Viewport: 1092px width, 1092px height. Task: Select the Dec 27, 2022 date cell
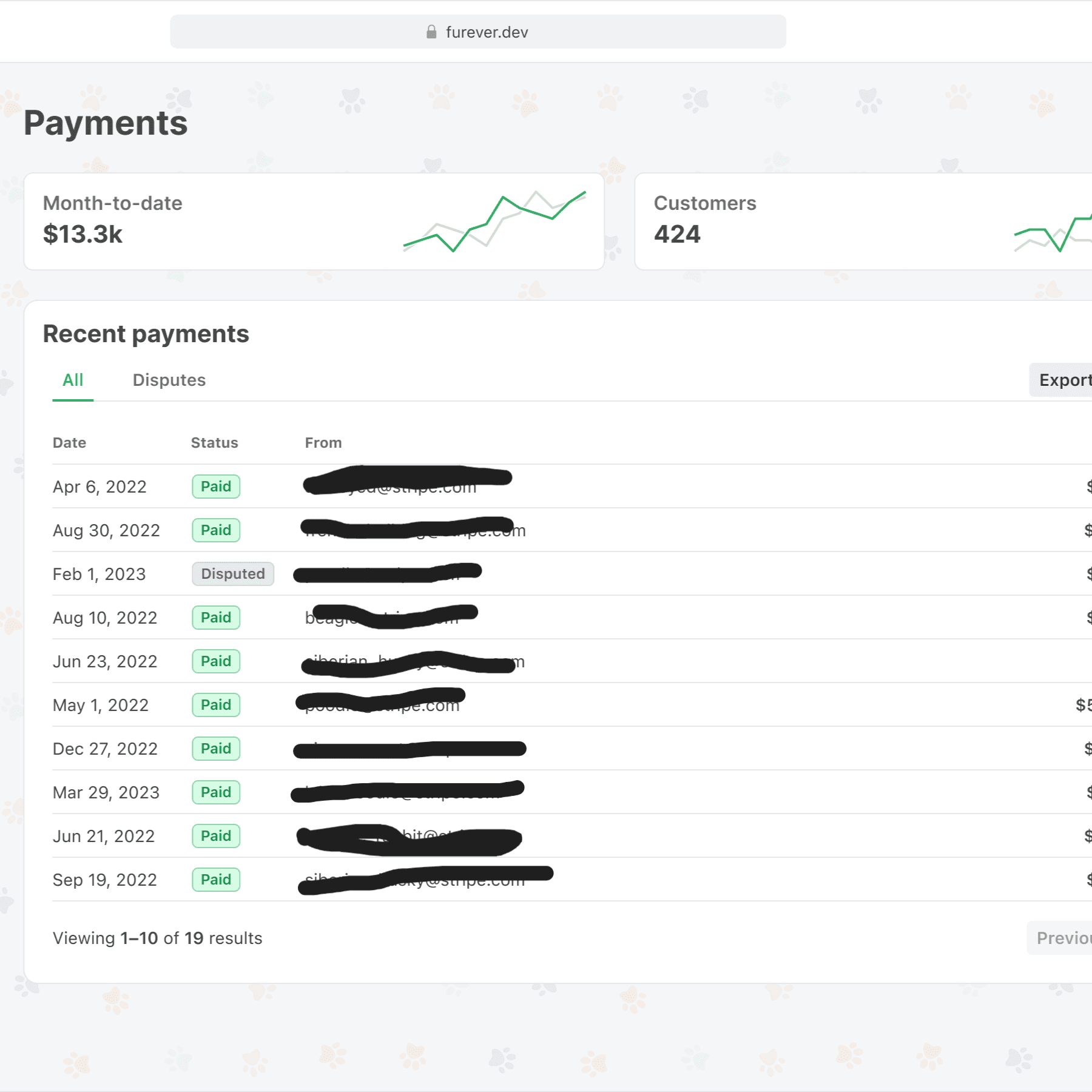[105, 749]
